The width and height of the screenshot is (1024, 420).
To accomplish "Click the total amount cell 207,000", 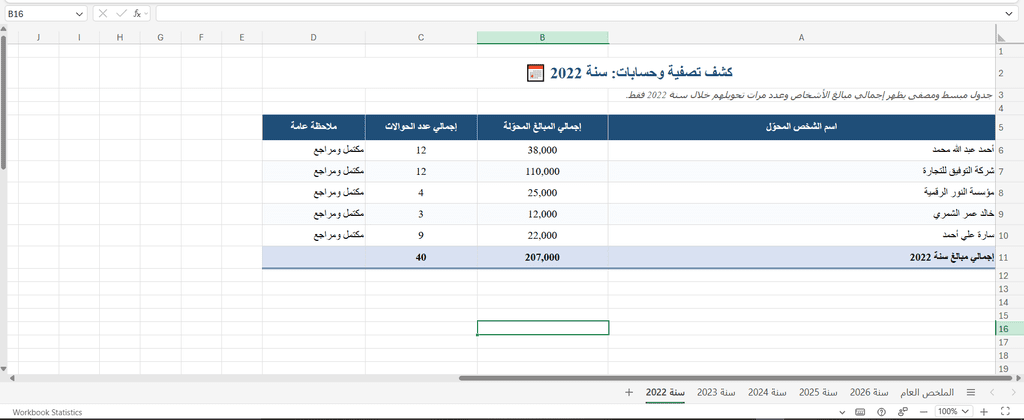I will (543, 257).
